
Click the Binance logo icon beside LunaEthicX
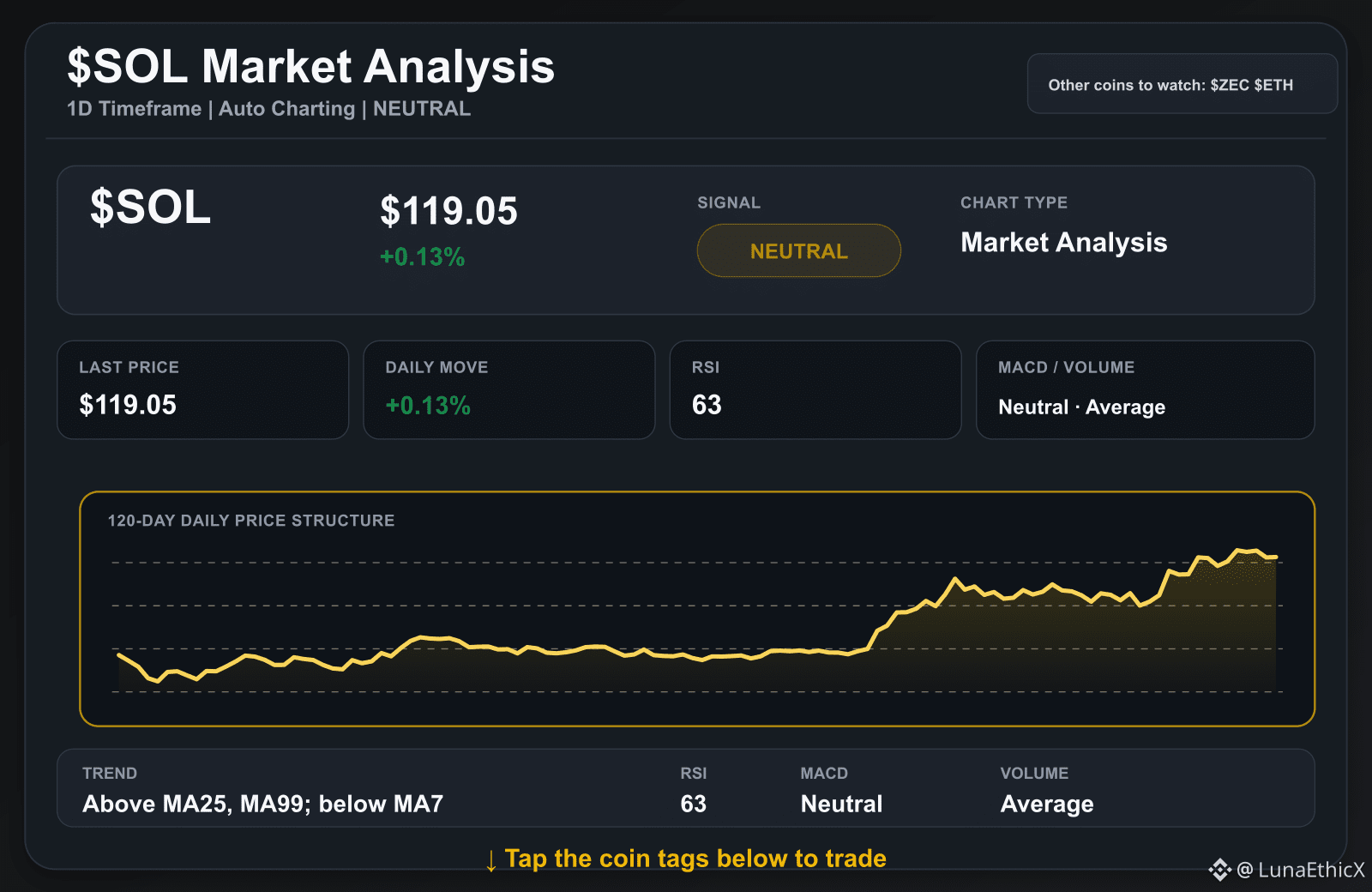pos(1219,870)
